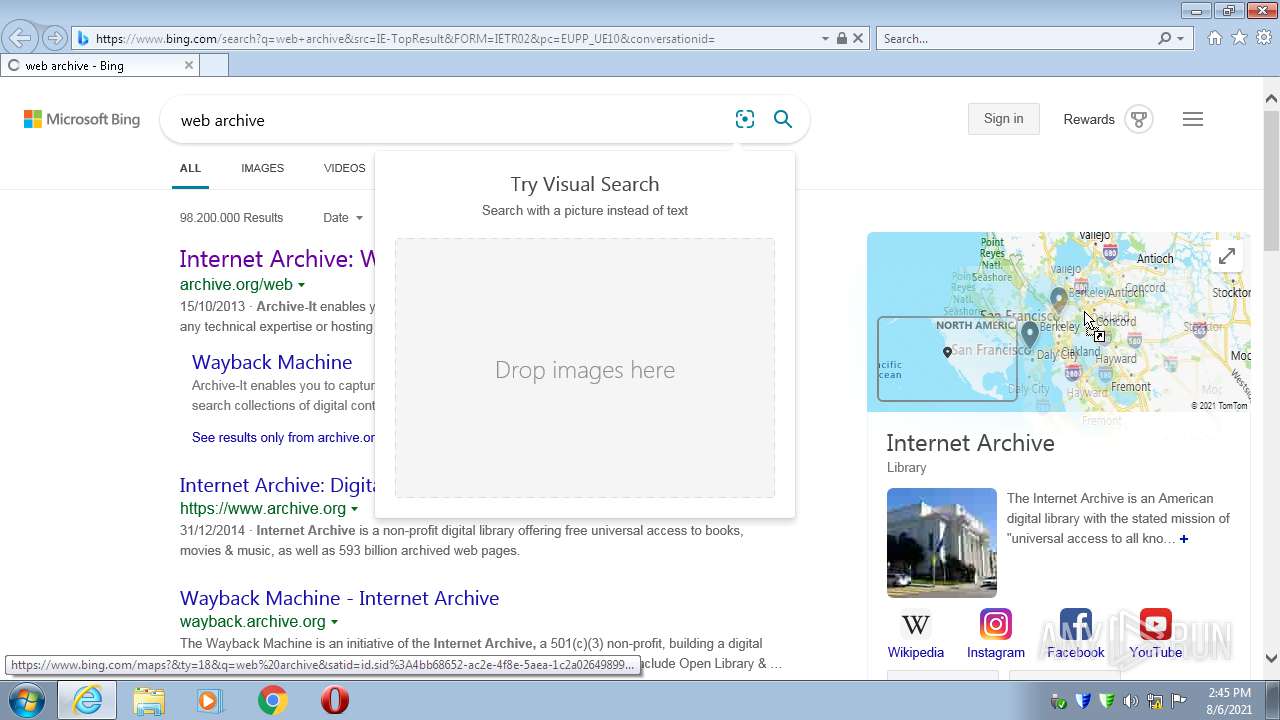Open the IE Tools gear icon
The image size is (1280, 720).
click(x=1264, y=38)
